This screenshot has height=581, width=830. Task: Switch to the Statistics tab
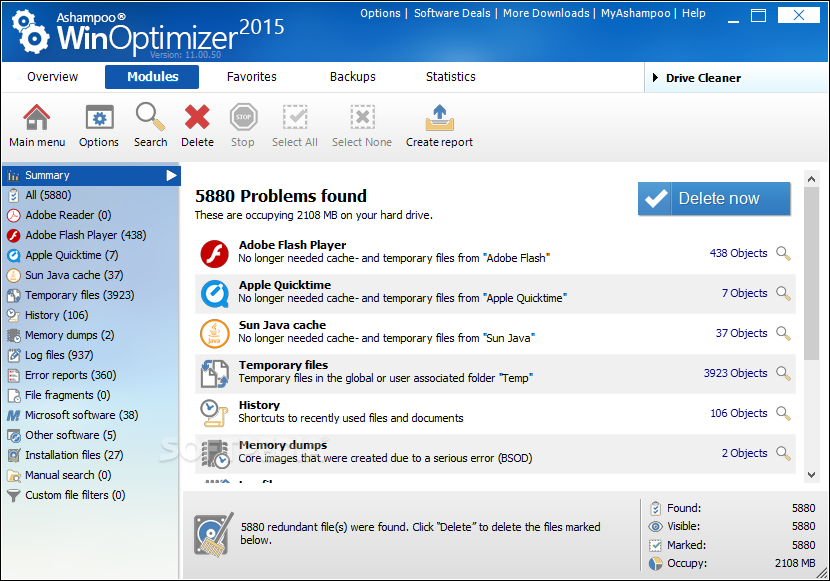[450, 77]
